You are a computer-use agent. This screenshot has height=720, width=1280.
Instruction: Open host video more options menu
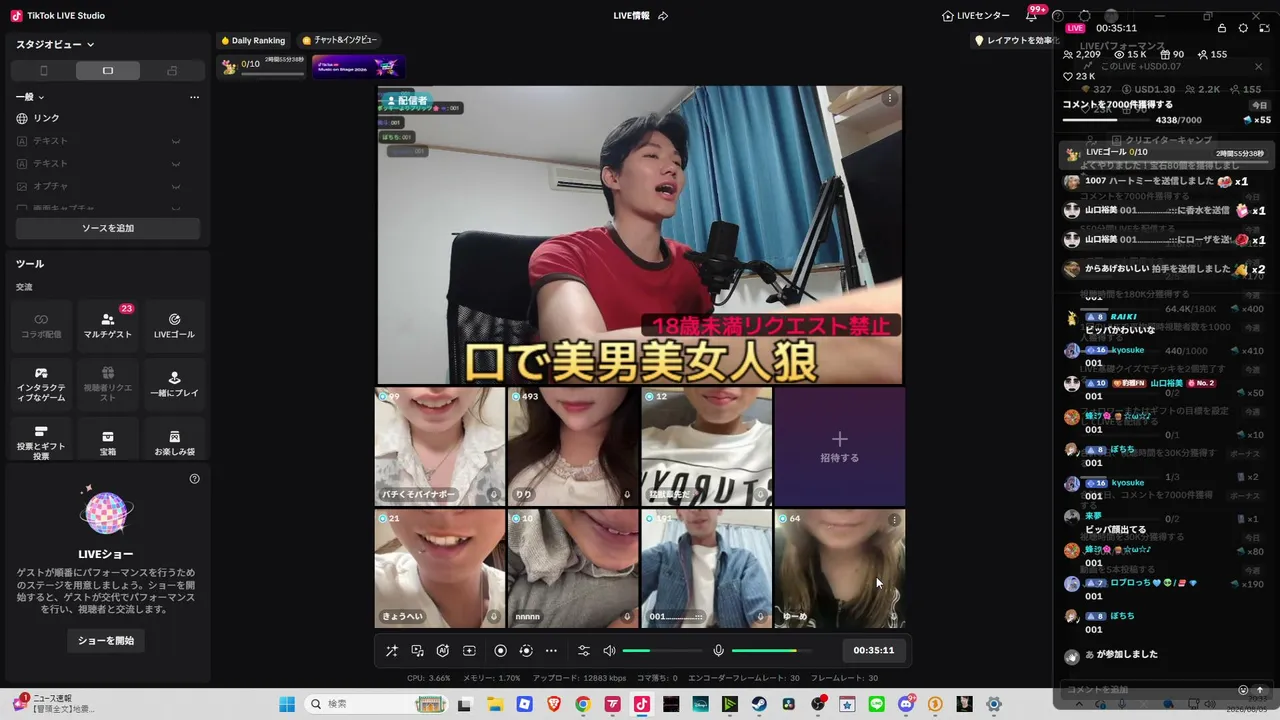[x=890, y=98]
